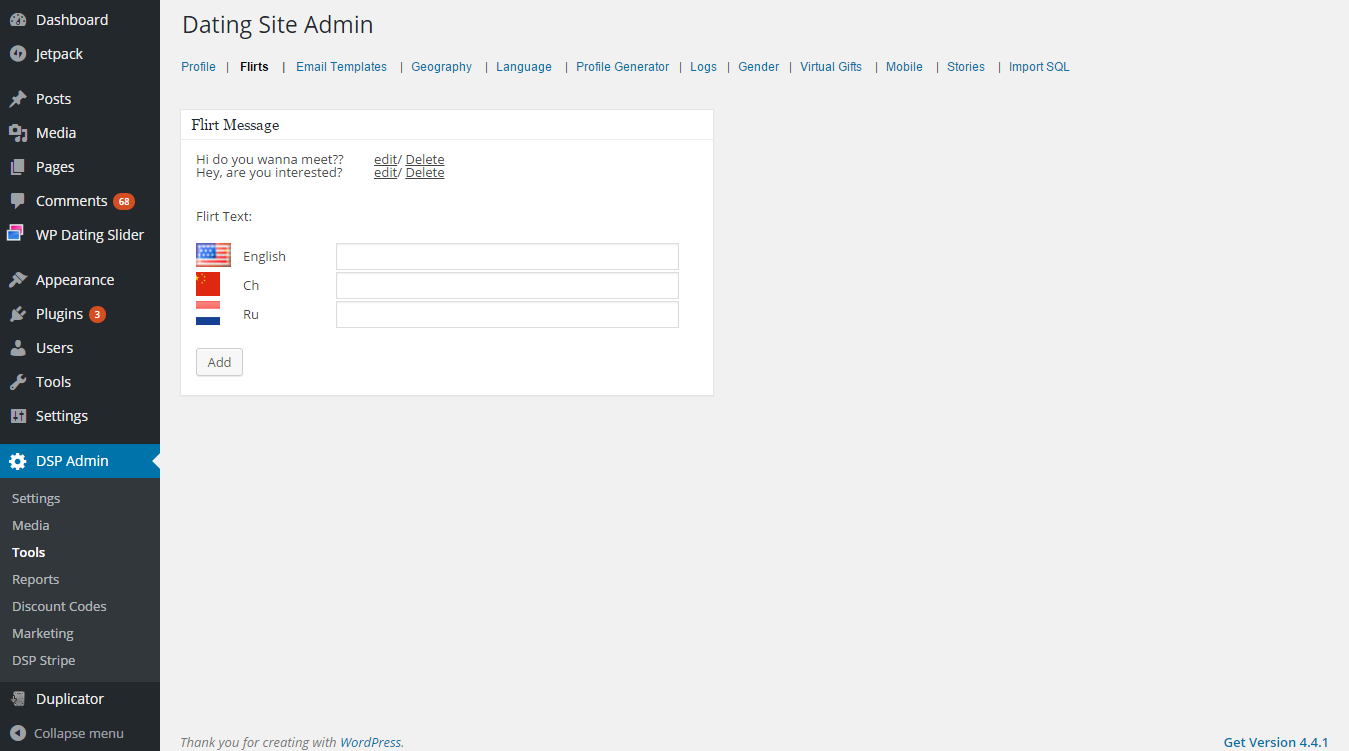Focus the Ru flirt text field
Screen dimensions: 1349x751
(507, 314)
